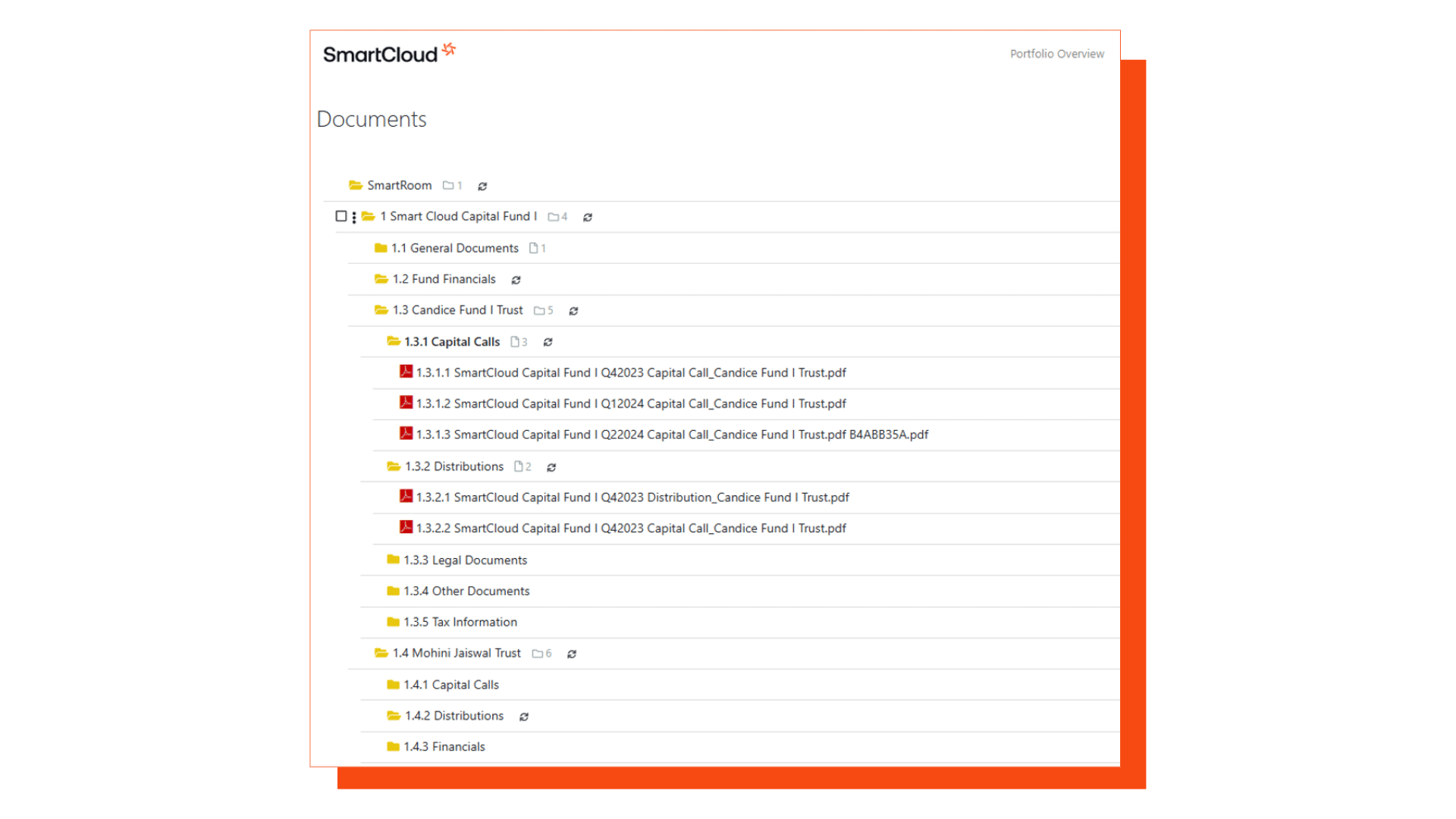The image size is (1456, 819).
Task: Collapse the SmartRoom root folder
Action: 355,185
